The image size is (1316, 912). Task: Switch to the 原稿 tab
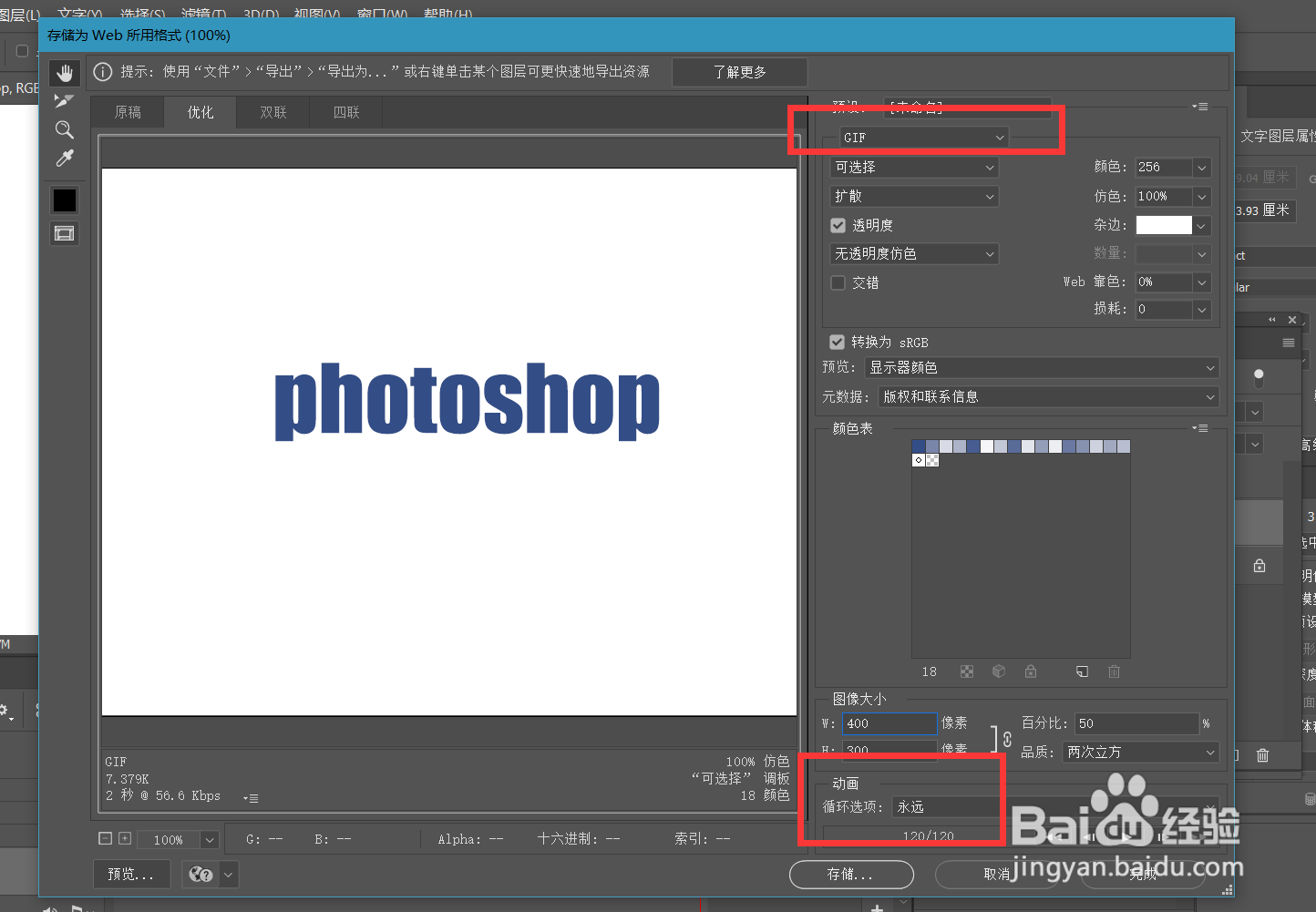128,112
